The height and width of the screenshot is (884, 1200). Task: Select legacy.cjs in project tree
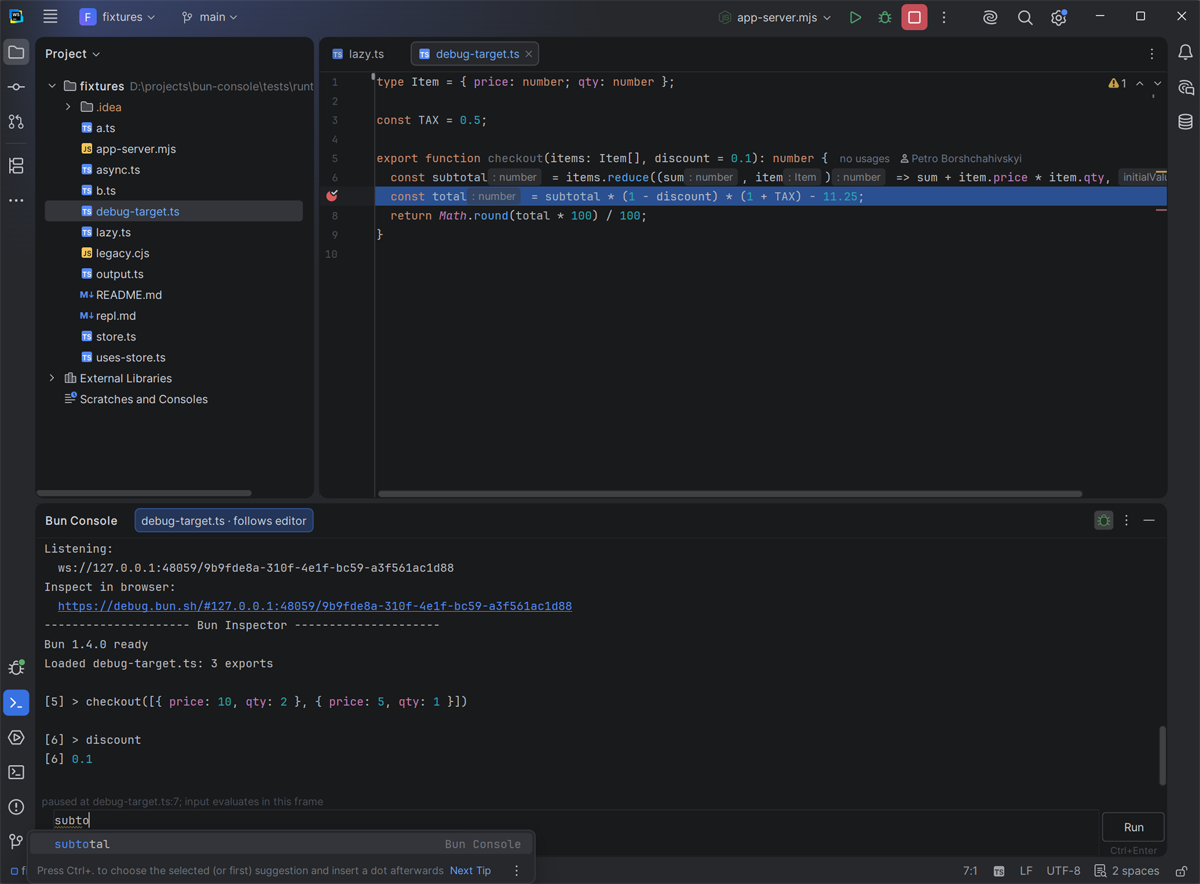coord(122,253)
